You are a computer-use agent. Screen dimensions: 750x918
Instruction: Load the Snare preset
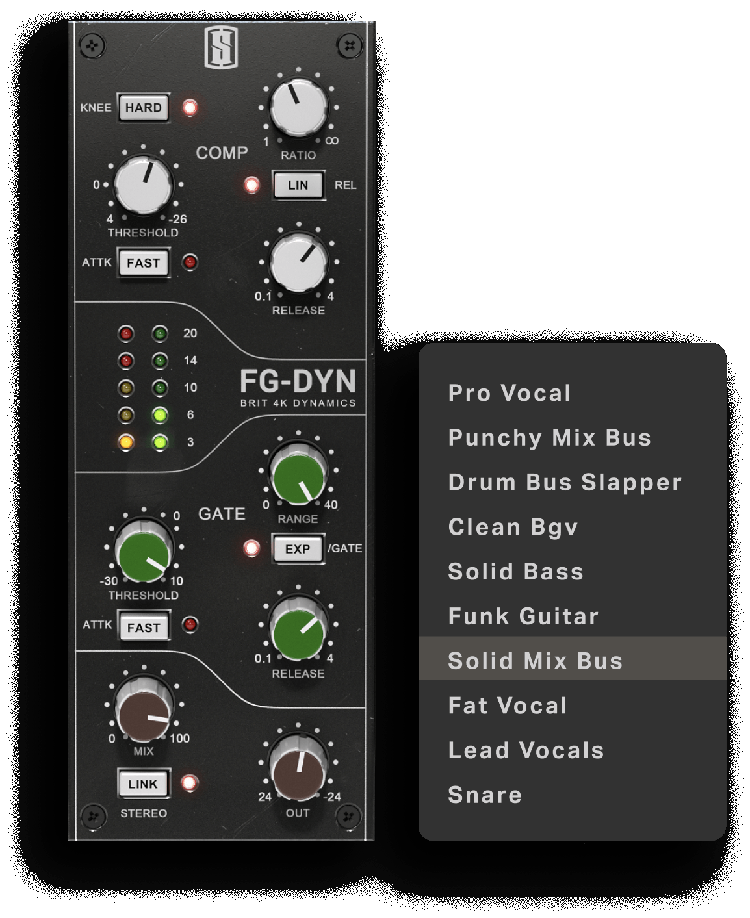point(573,794)
